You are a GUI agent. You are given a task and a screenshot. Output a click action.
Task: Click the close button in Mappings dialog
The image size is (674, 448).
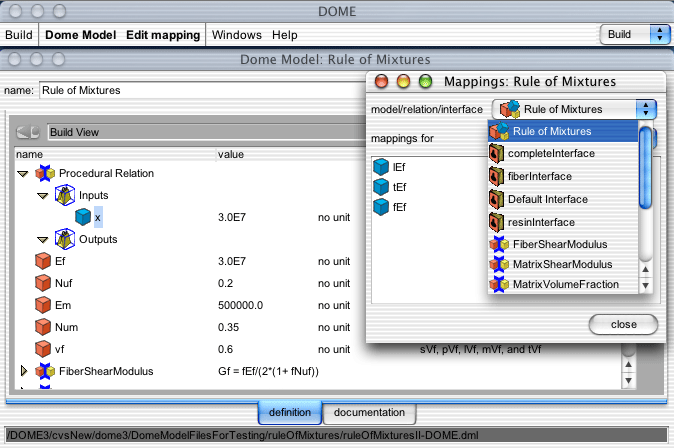pyautogui.click(x=623, y=324)
